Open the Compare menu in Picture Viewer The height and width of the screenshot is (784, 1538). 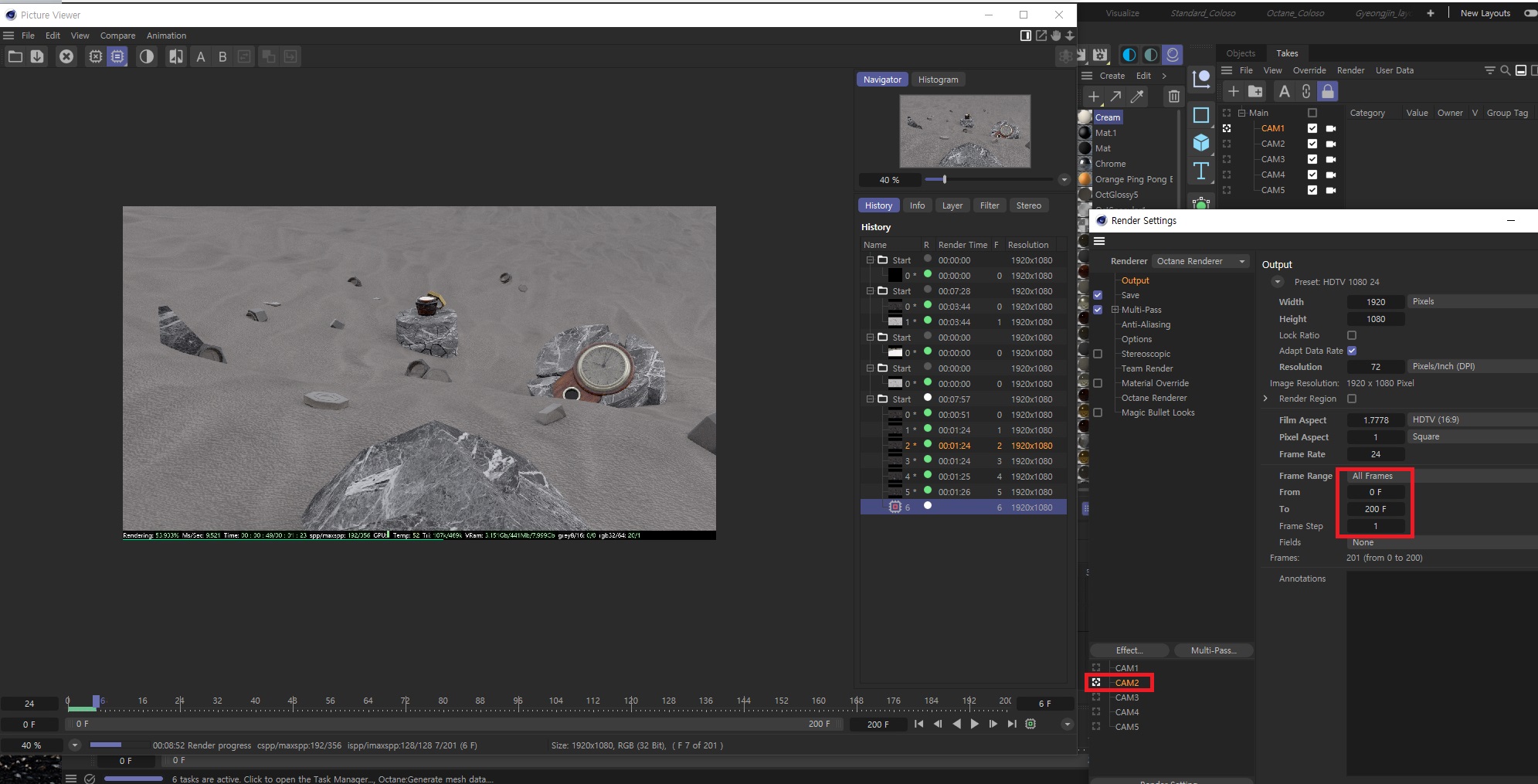click(x=117, y=36)
